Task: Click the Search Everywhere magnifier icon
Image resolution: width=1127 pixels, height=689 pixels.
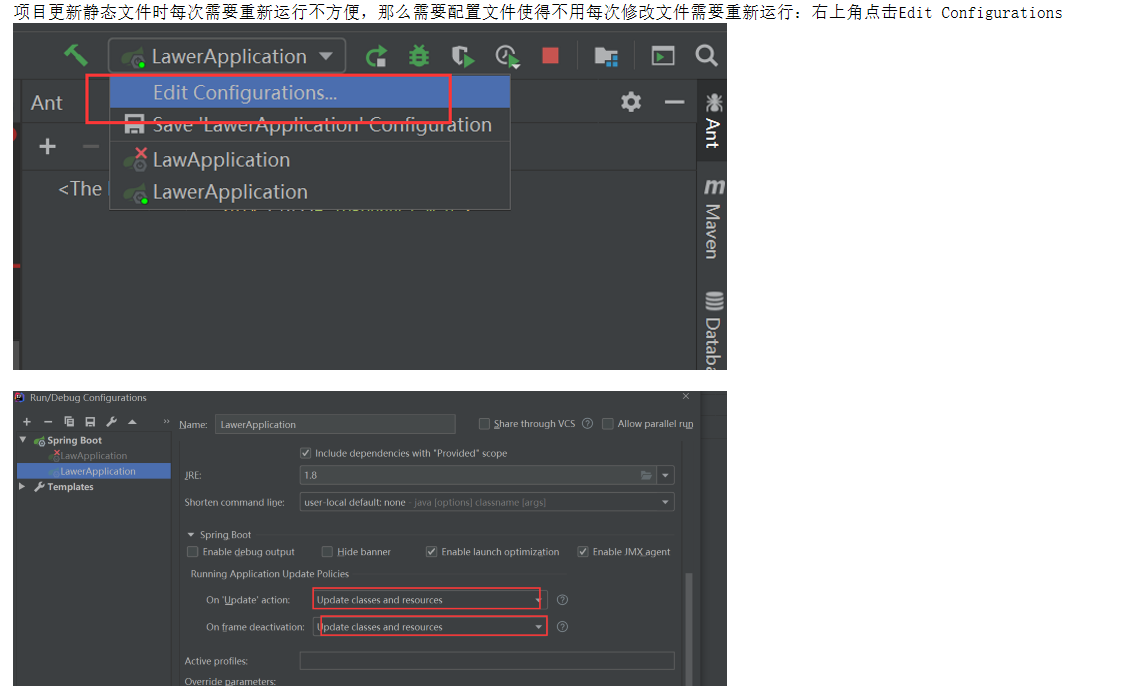Action: coord(707,56)
